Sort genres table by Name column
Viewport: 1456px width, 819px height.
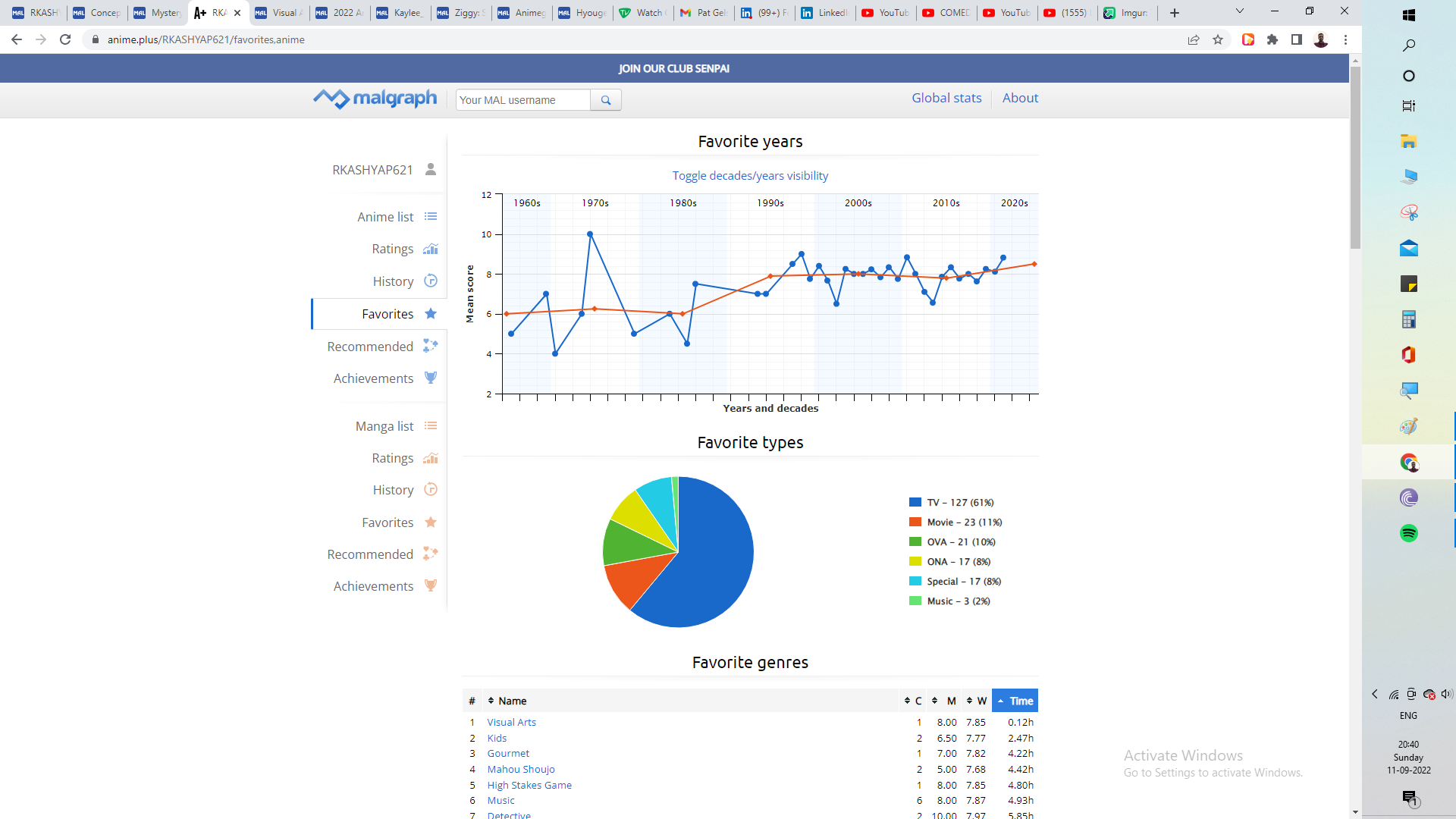coord(512,701)
